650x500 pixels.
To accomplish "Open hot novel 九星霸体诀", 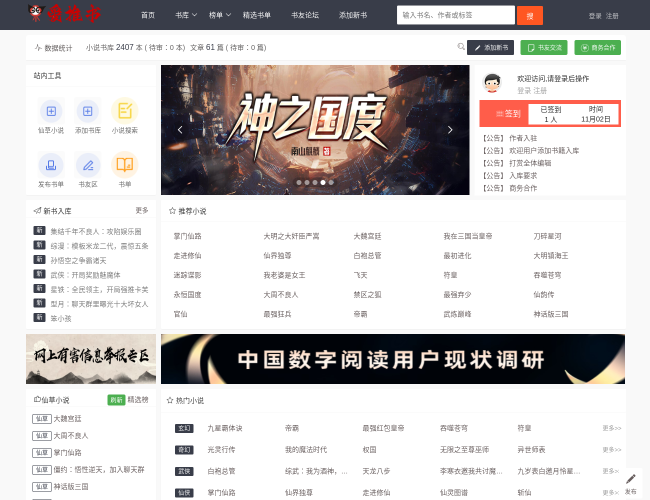I will click(225, 428).
